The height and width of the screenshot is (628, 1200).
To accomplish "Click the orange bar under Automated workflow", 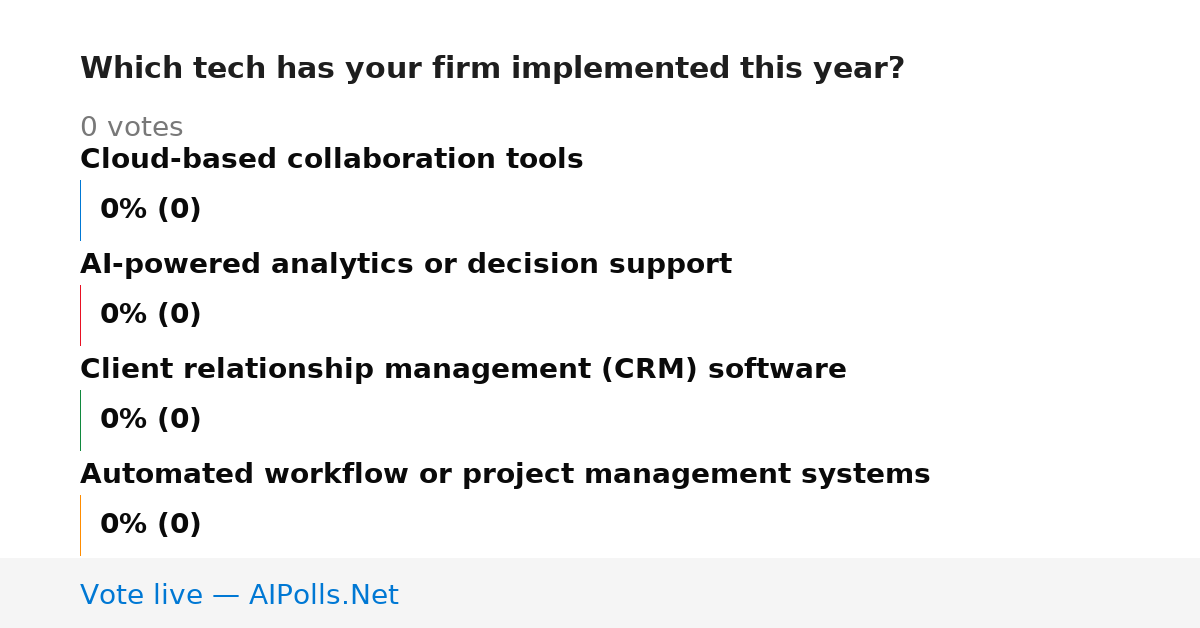I will 81,525.
